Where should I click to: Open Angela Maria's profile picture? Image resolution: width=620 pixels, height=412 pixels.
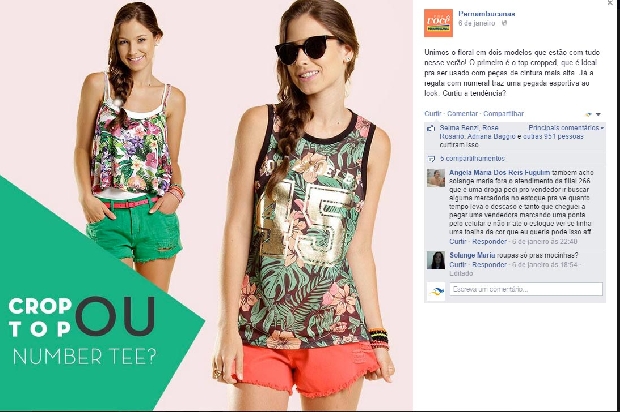(436, 178)
